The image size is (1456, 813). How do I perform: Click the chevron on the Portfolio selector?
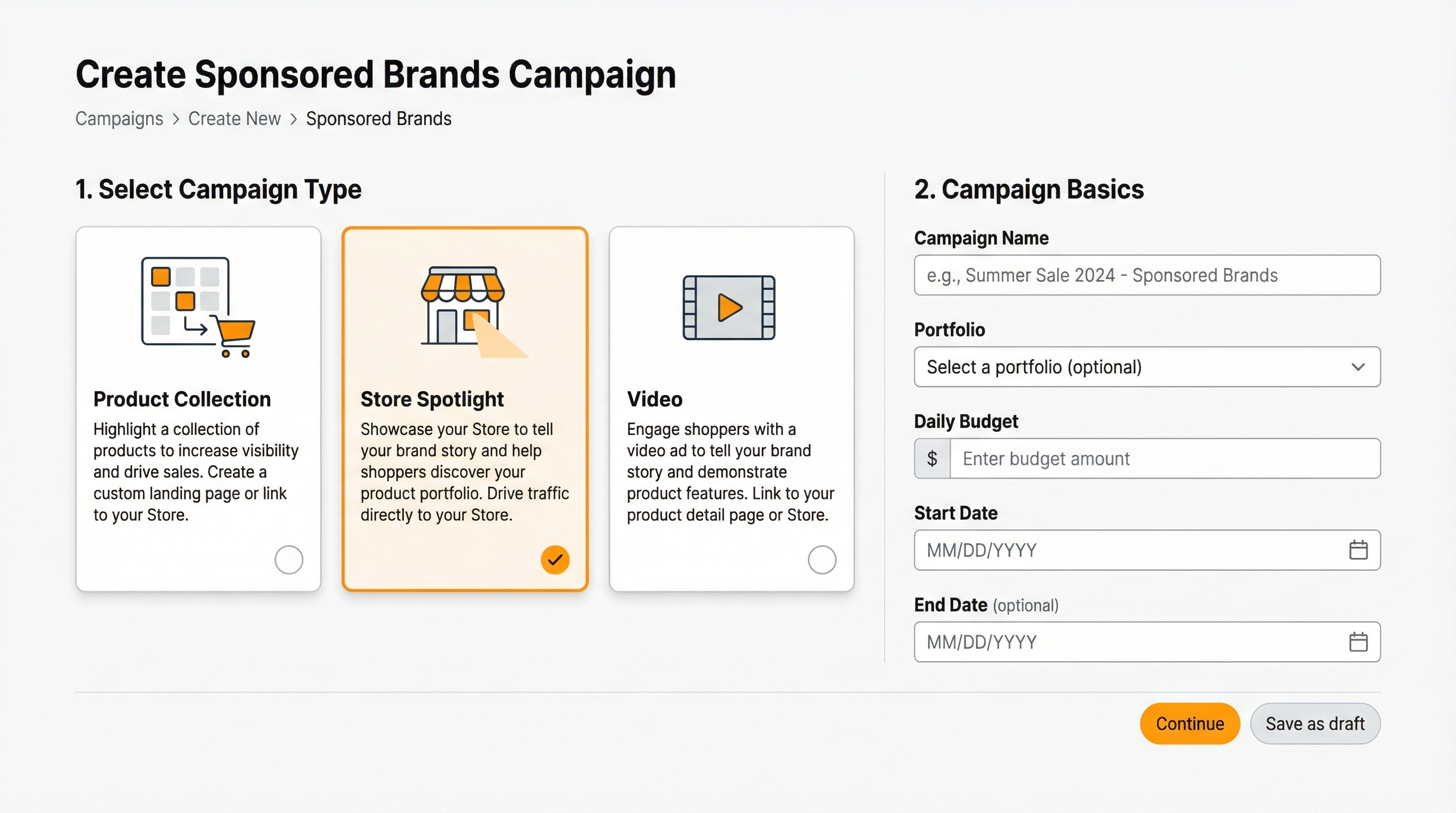[x=1359, y=367]
